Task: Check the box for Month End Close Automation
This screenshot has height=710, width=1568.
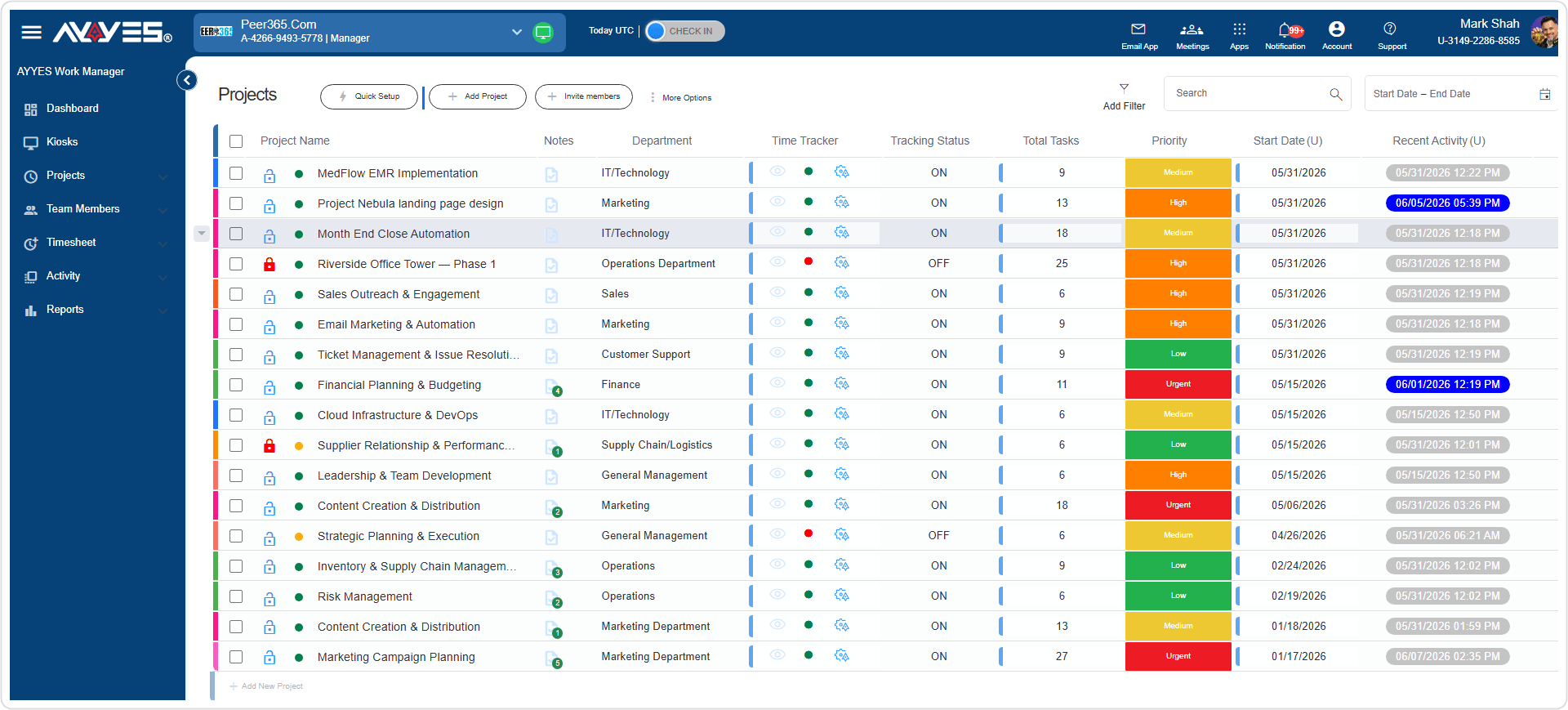Action: (236, 234)
